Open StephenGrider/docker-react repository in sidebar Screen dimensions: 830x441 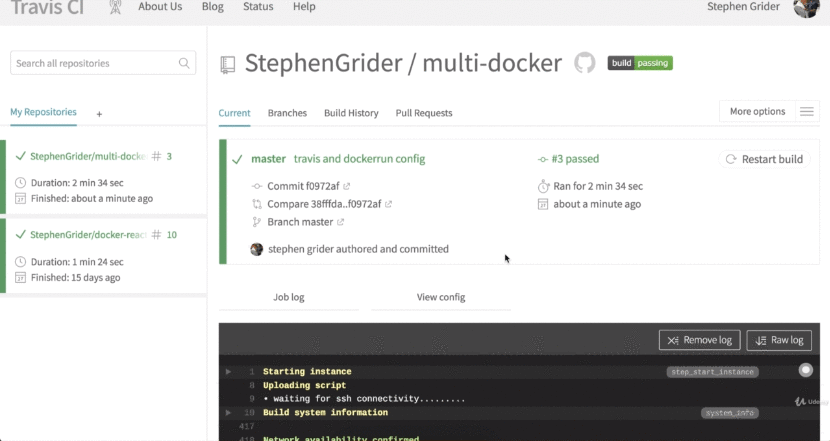[88, 235]
